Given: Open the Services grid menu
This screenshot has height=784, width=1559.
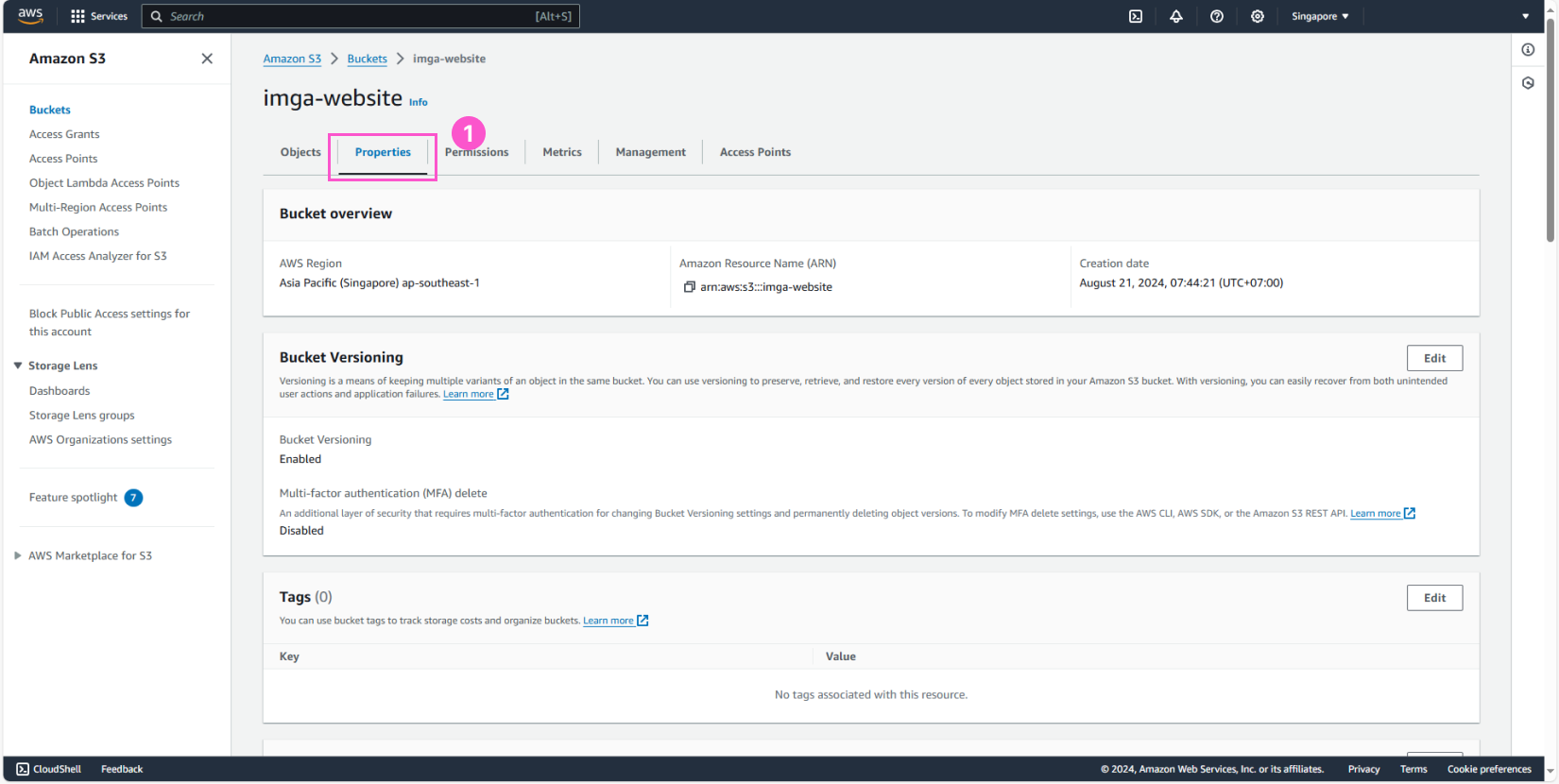Looking at the screenshot, I should tap(98, 16).
